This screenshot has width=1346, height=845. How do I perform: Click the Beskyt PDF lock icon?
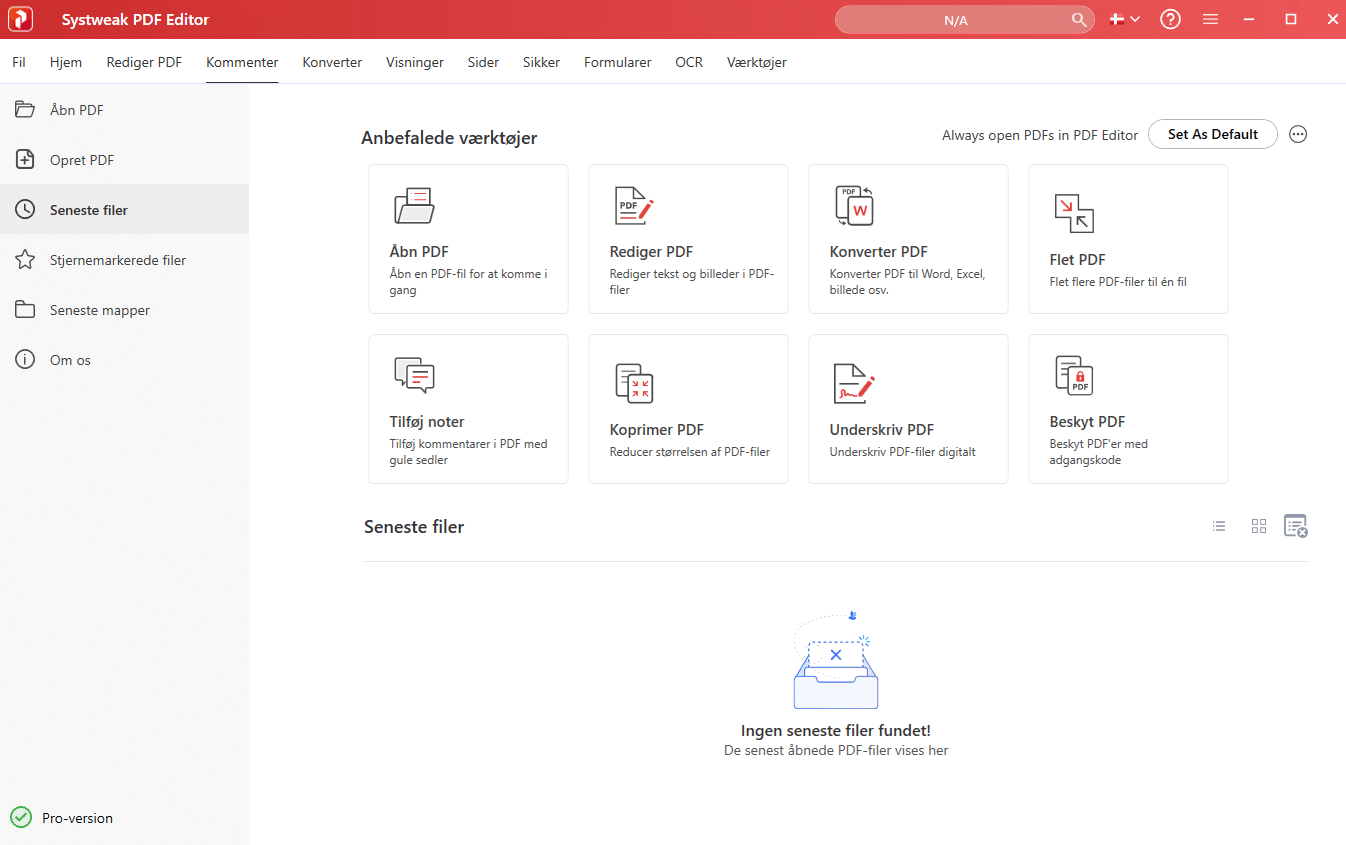[x=1074, y=375]
